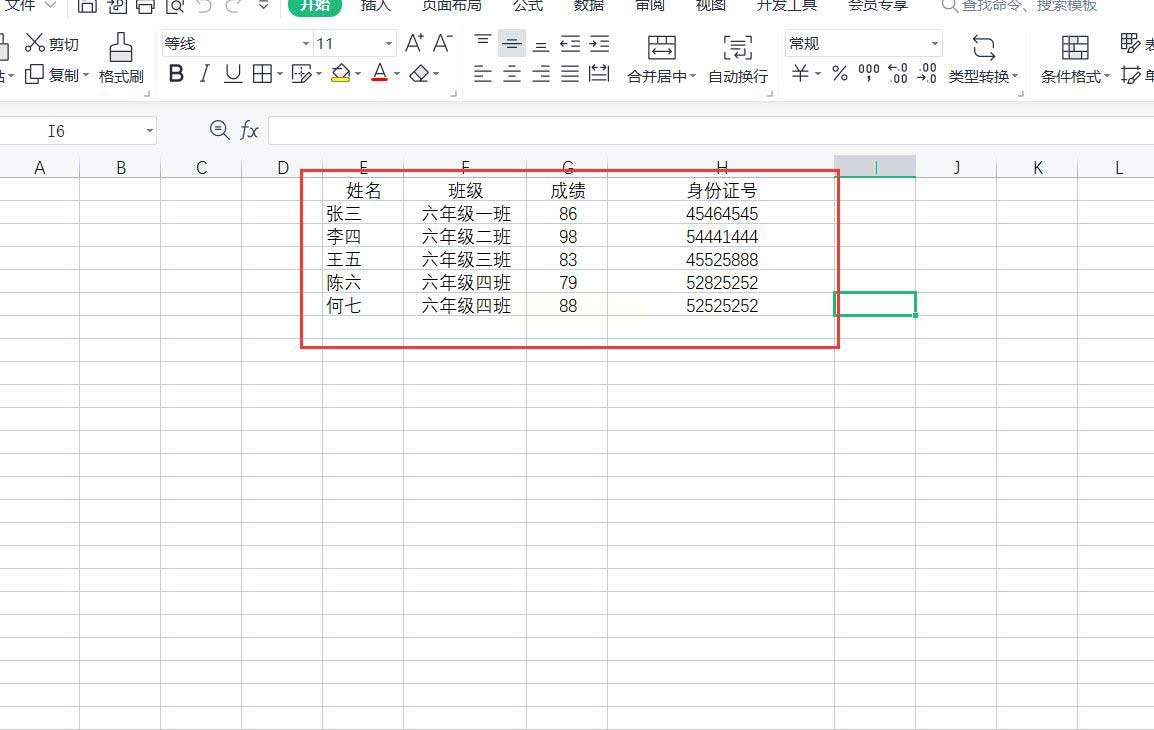Viewport: 1154px width, 730px height.
Task: Undo the last action
Action: pos(204,6)
